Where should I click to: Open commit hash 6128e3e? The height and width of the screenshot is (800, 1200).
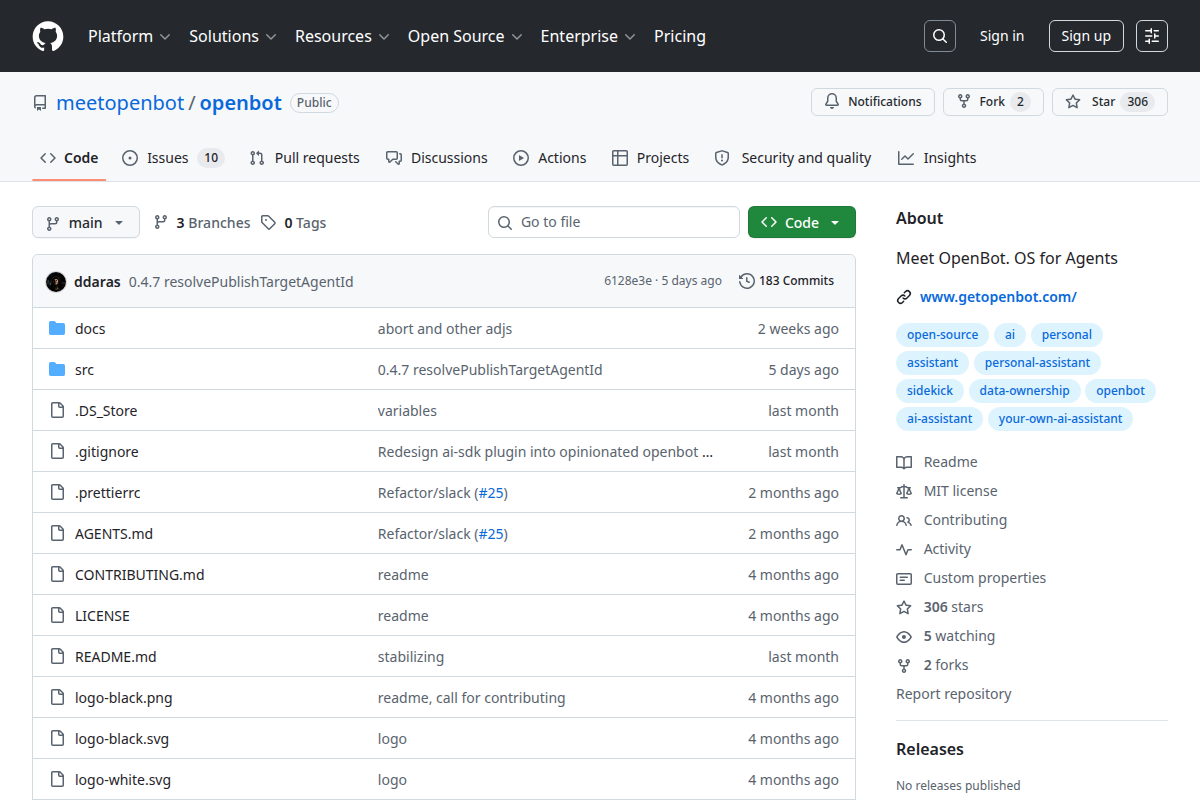click(628, 281)
